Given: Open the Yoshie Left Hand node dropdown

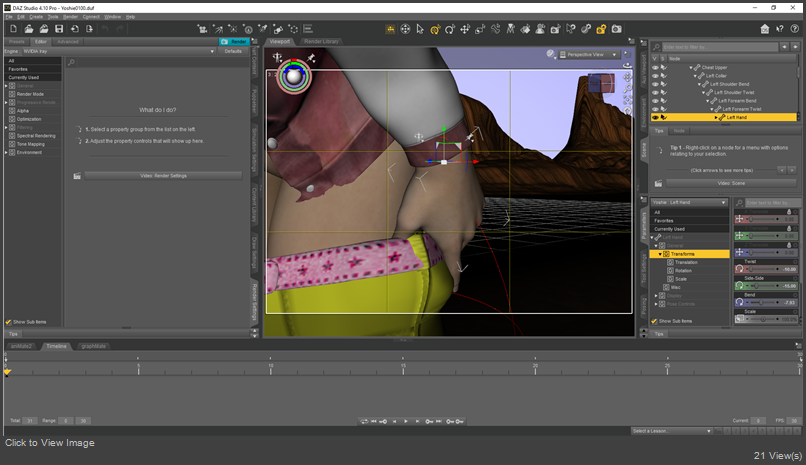Looking at the screenshot, I should (689, 202).
